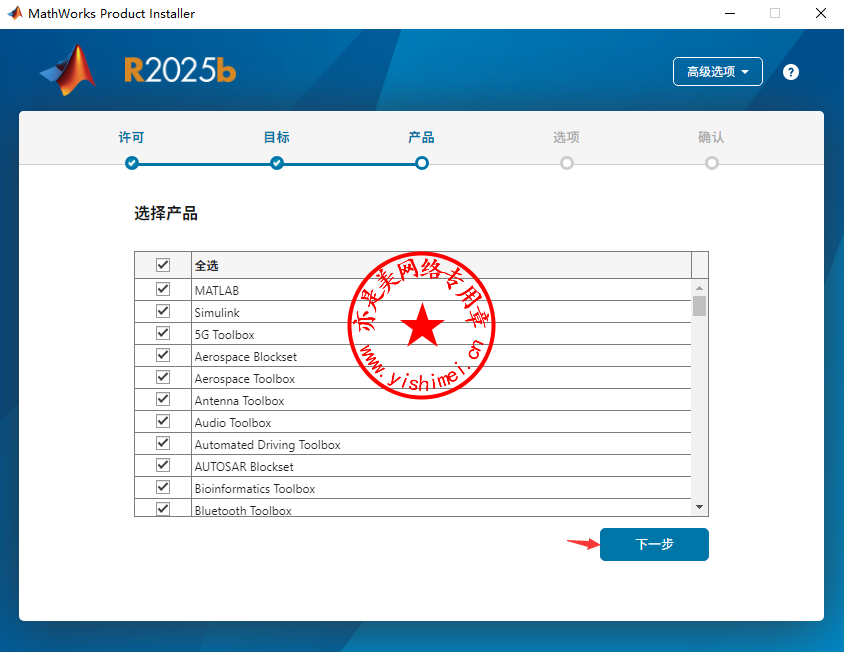Click the 目标 step circle indicator

point(277,163)
